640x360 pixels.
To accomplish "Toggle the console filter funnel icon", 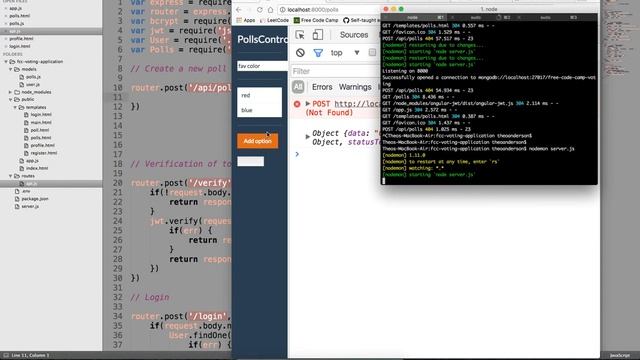I will (x=318, y=53).
